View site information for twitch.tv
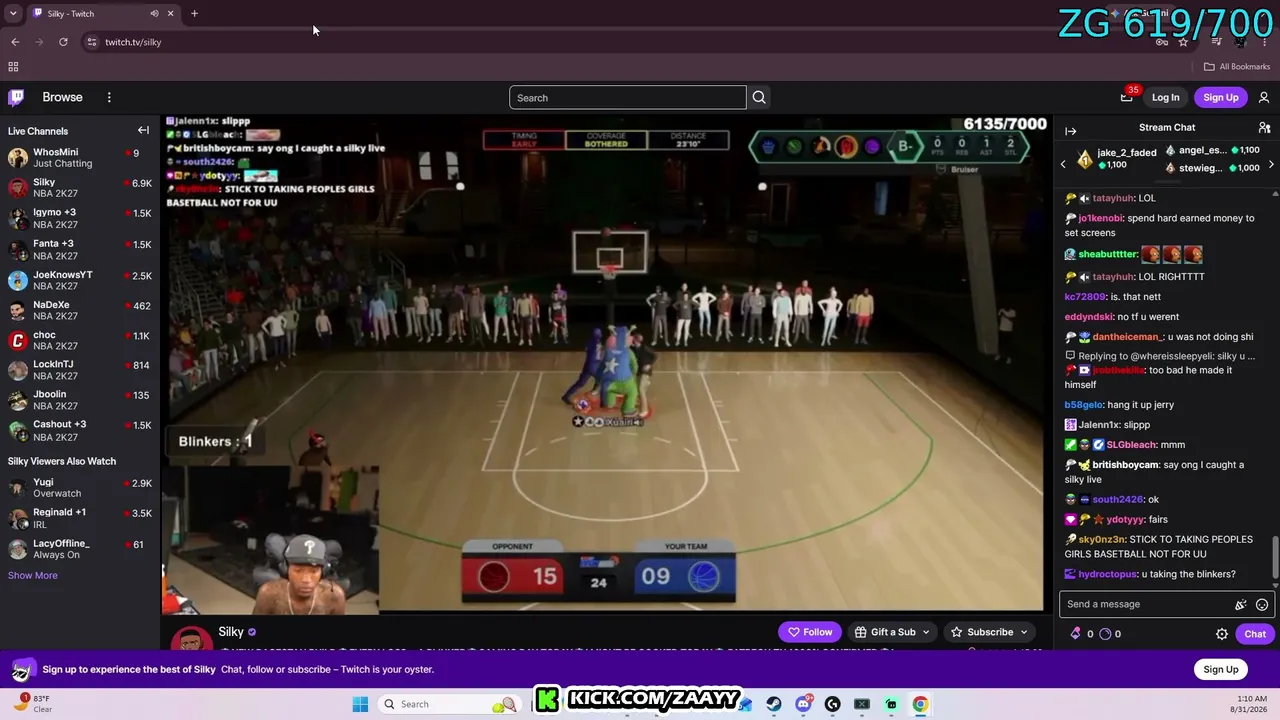1280x720 pixels. pos(92,42)
